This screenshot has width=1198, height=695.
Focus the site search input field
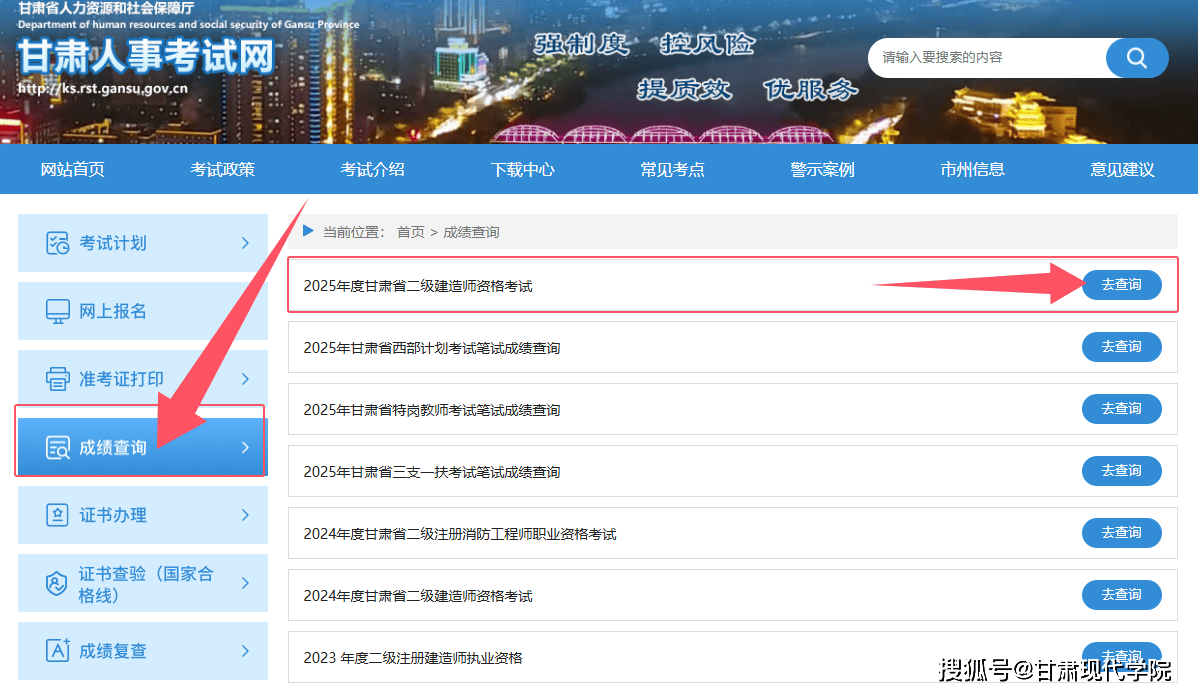coord(985,58)
